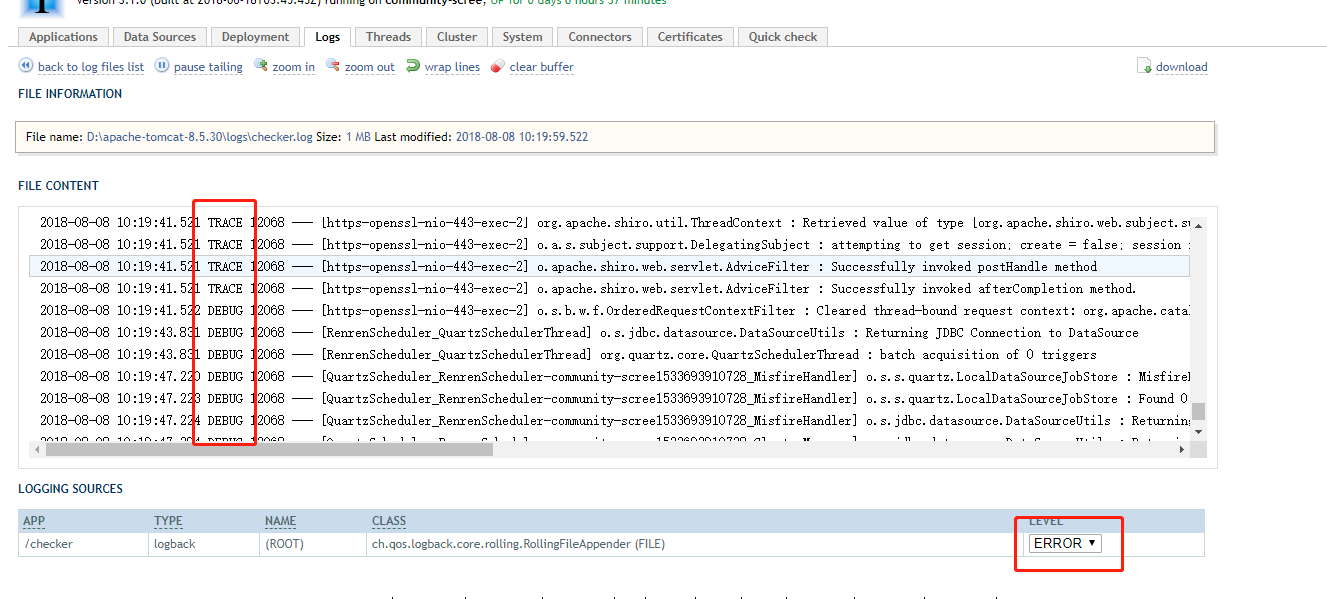Click the zoom in link text
The image size is (1327, 599).
pyautogui.click(x=294, y=67)
